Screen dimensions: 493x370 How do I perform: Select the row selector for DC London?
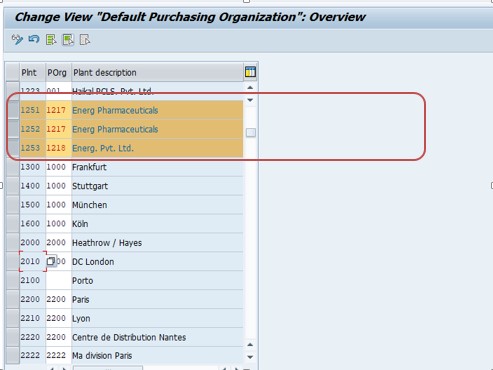(x=13, y=261)
